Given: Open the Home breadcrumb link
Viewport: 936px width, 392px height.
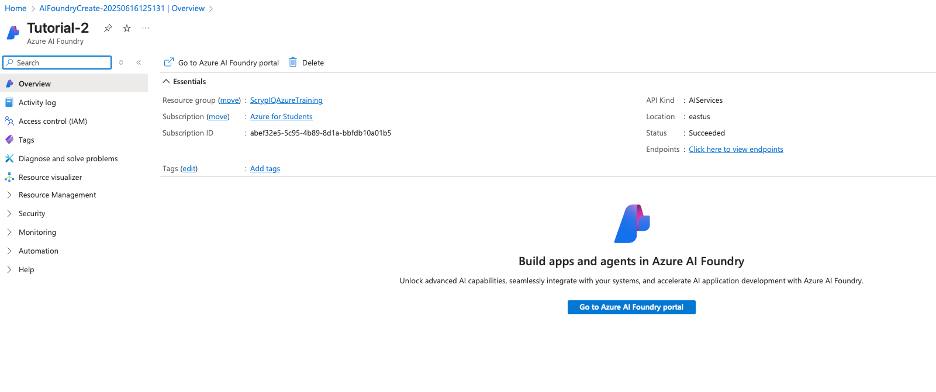Looking at the screenshot, I should [x=15, y=9].
